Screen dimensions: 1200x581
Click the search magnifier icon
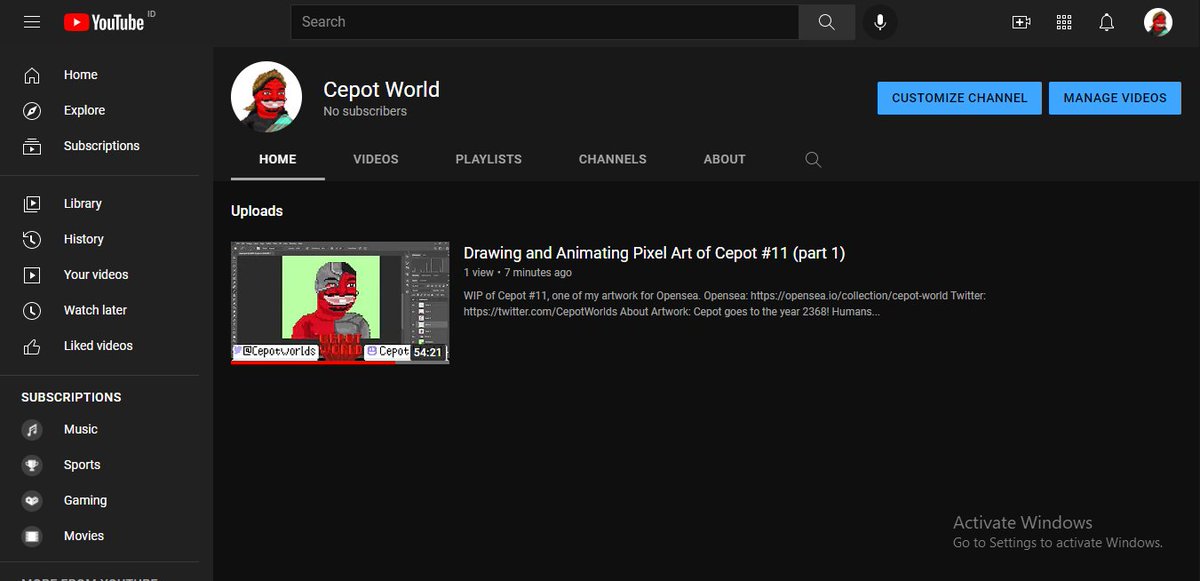point(826,21)
